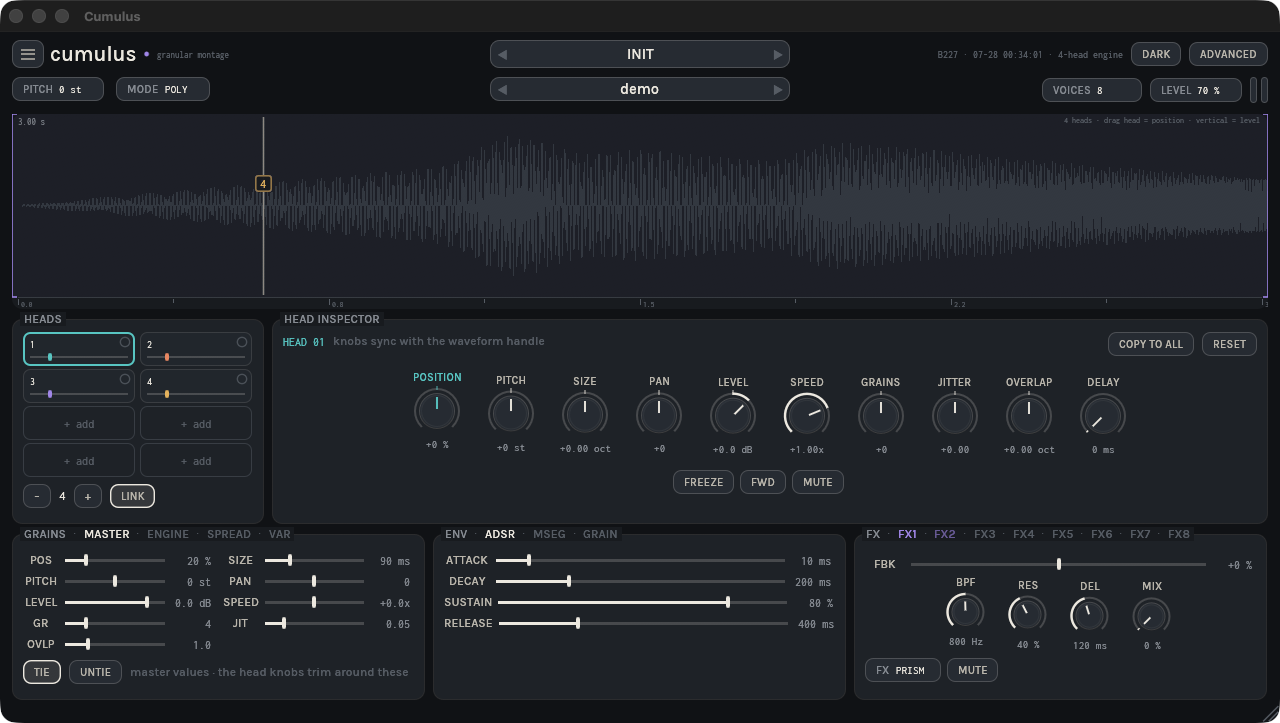
Task: Select next sample with demo right arrow
Action: point(777,90)
